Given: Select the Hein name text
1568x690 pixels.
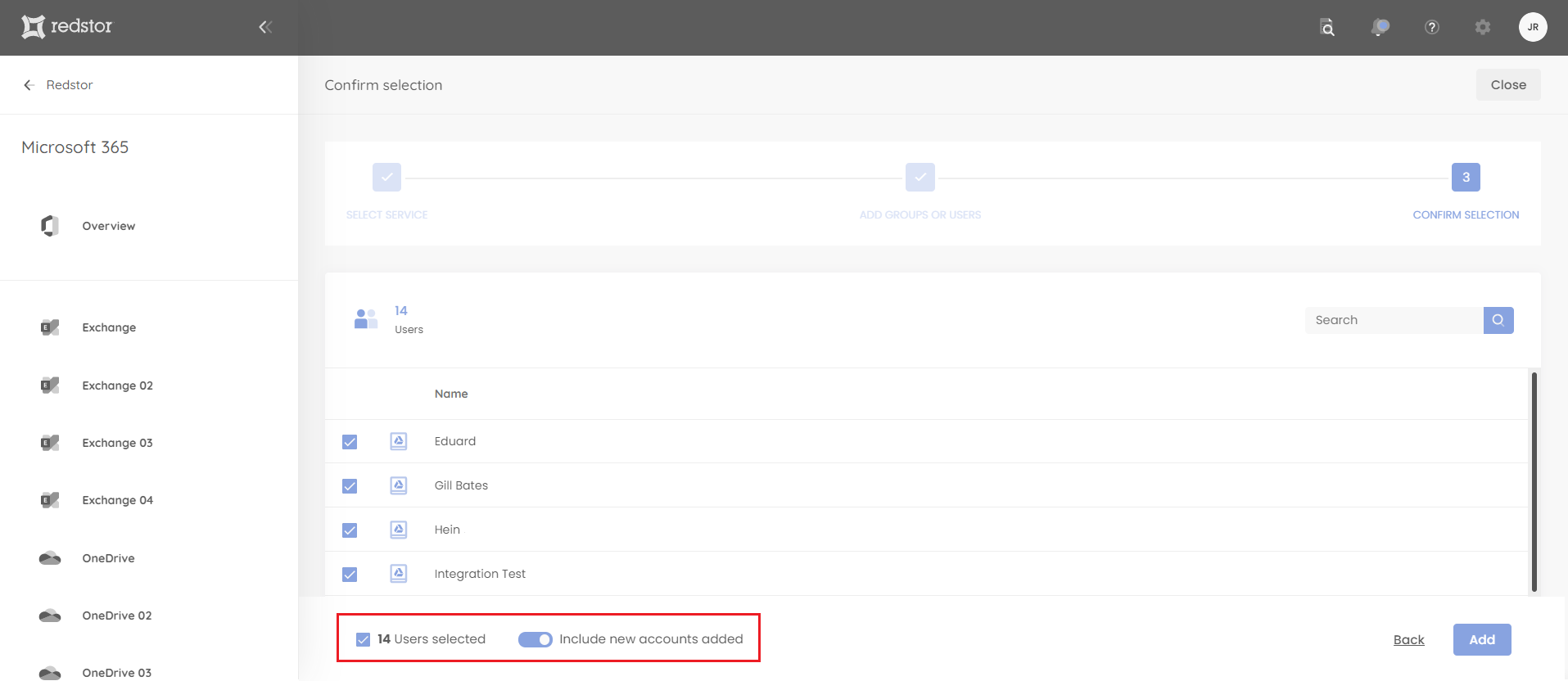Looking at the screenshot, I should pos(447,530).
